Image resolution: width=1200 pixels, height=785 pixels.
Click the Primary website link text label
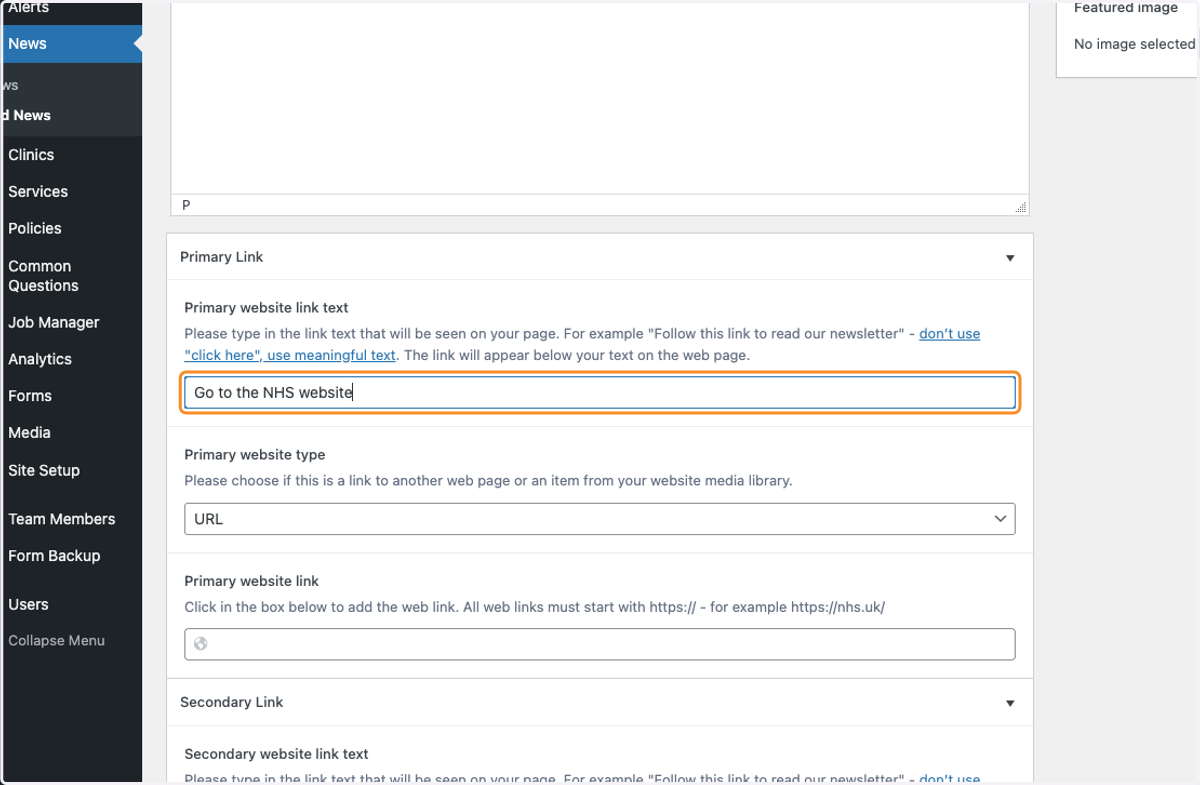click(x=267, y=308)
